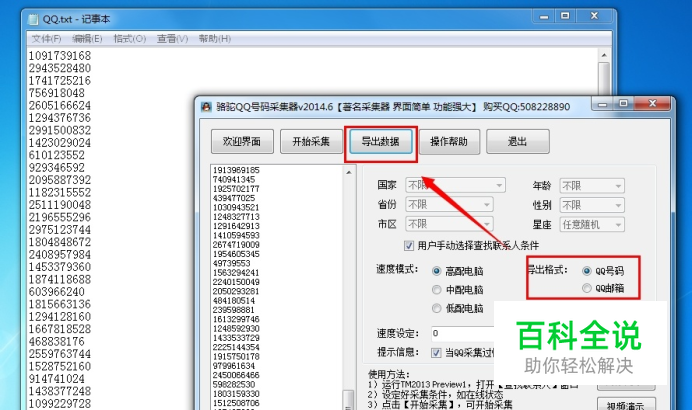Click line 1804848672 in Notepad
This screenshot has width=692, height=410.
[x=60, y=242]
